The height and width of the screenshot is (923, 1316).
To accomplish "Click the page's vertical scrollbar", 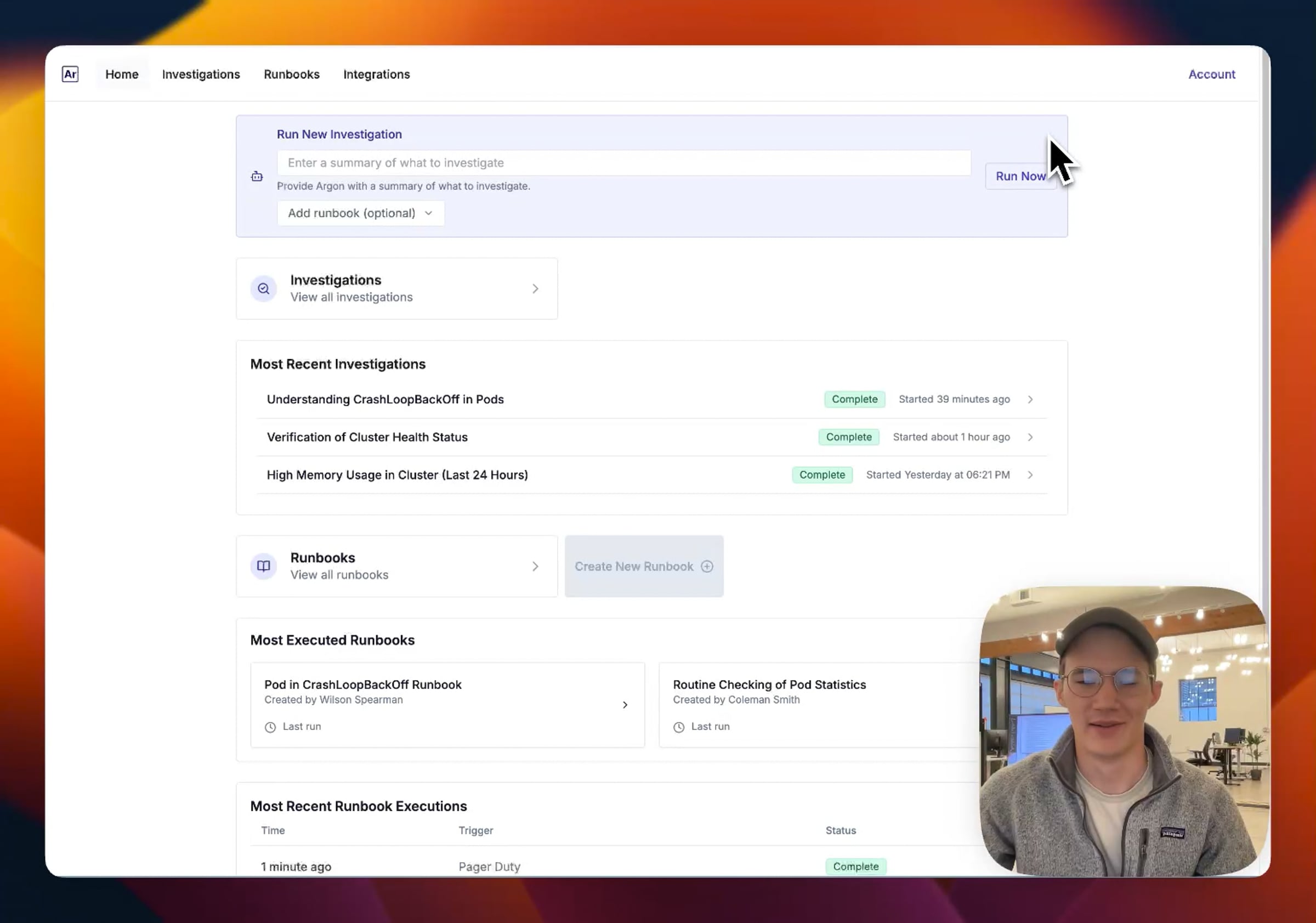I will point(1264,344).
